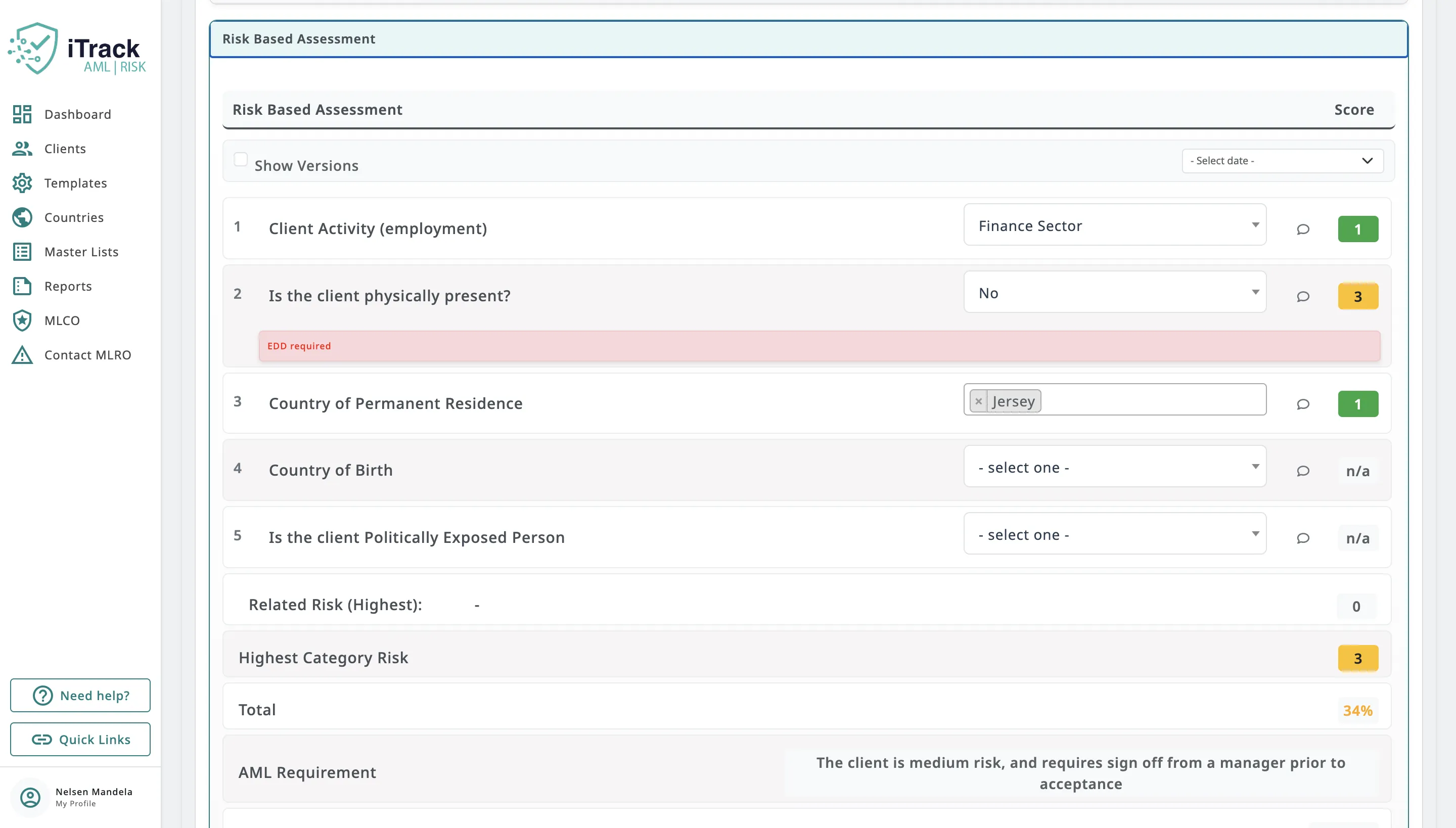This screenshot has height=828, width=1456.
Task: Enable the Show Versions checkbox
Action: coord(241,160)
